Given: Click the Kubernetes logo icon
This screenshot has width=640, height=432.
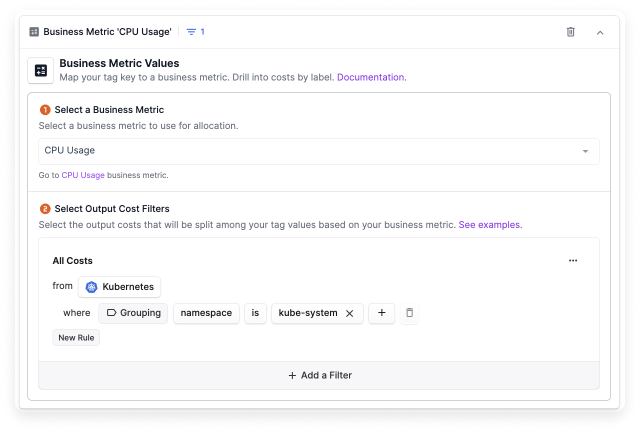Looking at the screenshot, I should point(91,287).
